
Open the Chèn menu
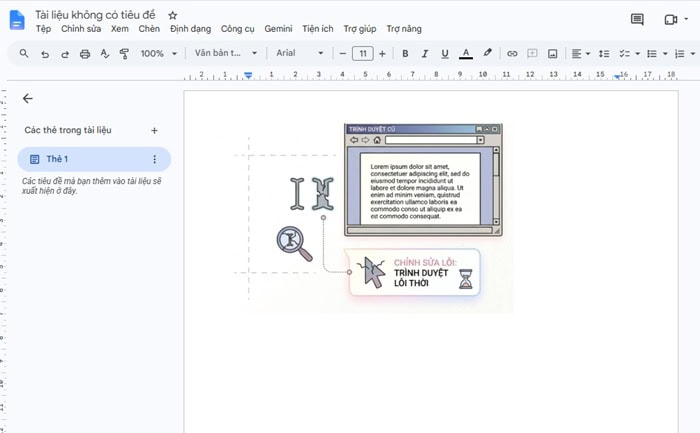tap(149, 29)
